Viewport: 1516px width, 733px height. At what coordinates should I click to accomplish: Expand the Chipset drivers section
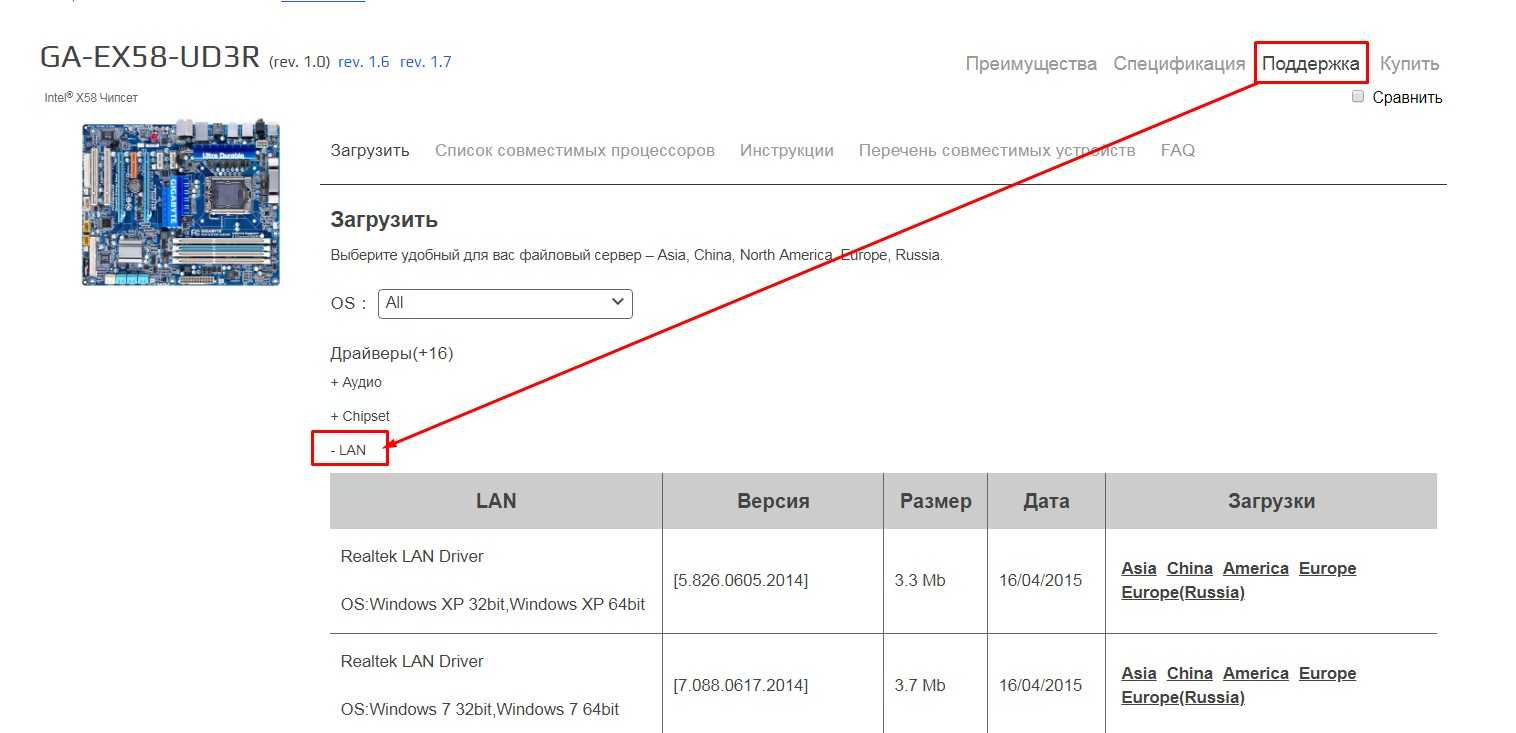tap(360, 416)
